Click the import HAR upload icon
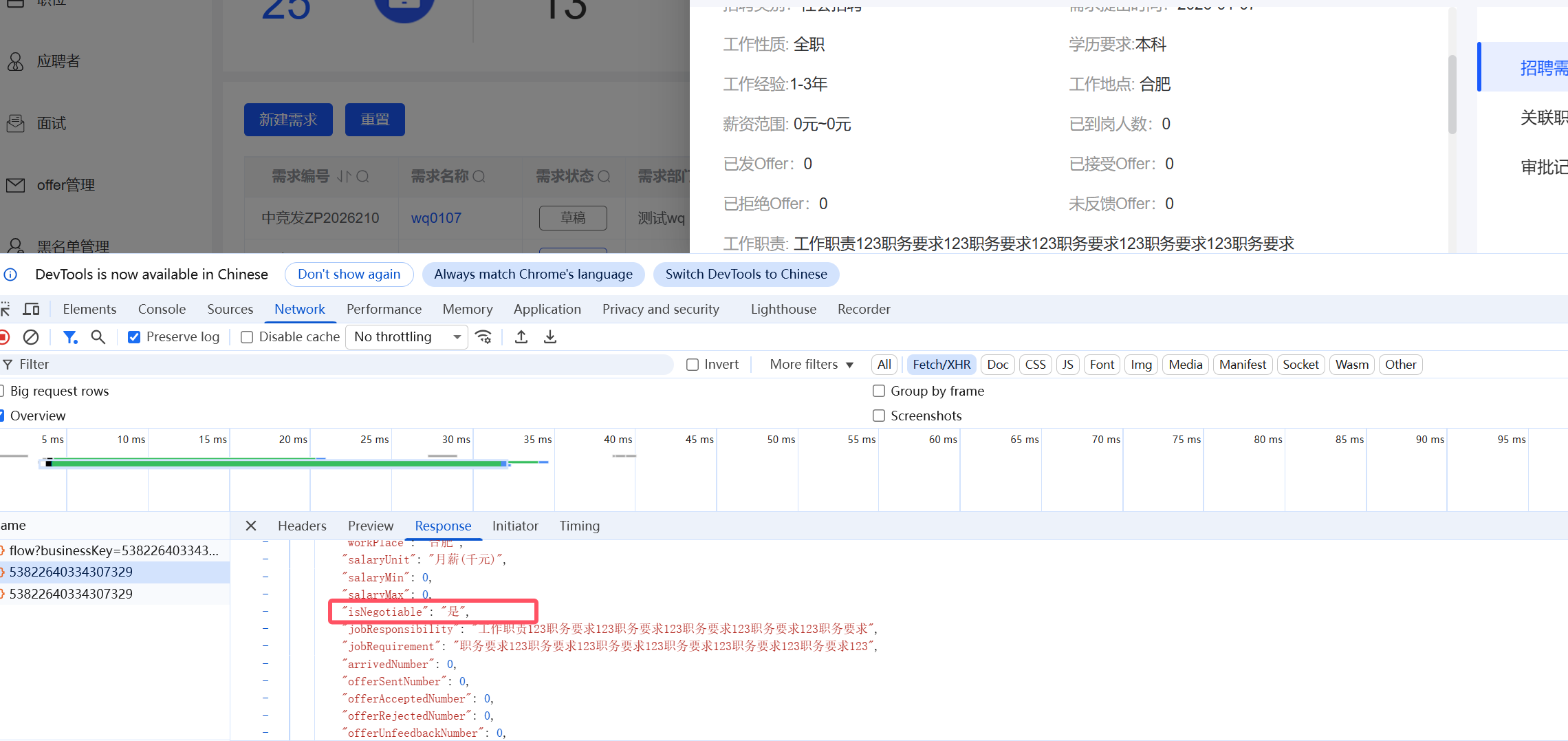 [521, 336]
